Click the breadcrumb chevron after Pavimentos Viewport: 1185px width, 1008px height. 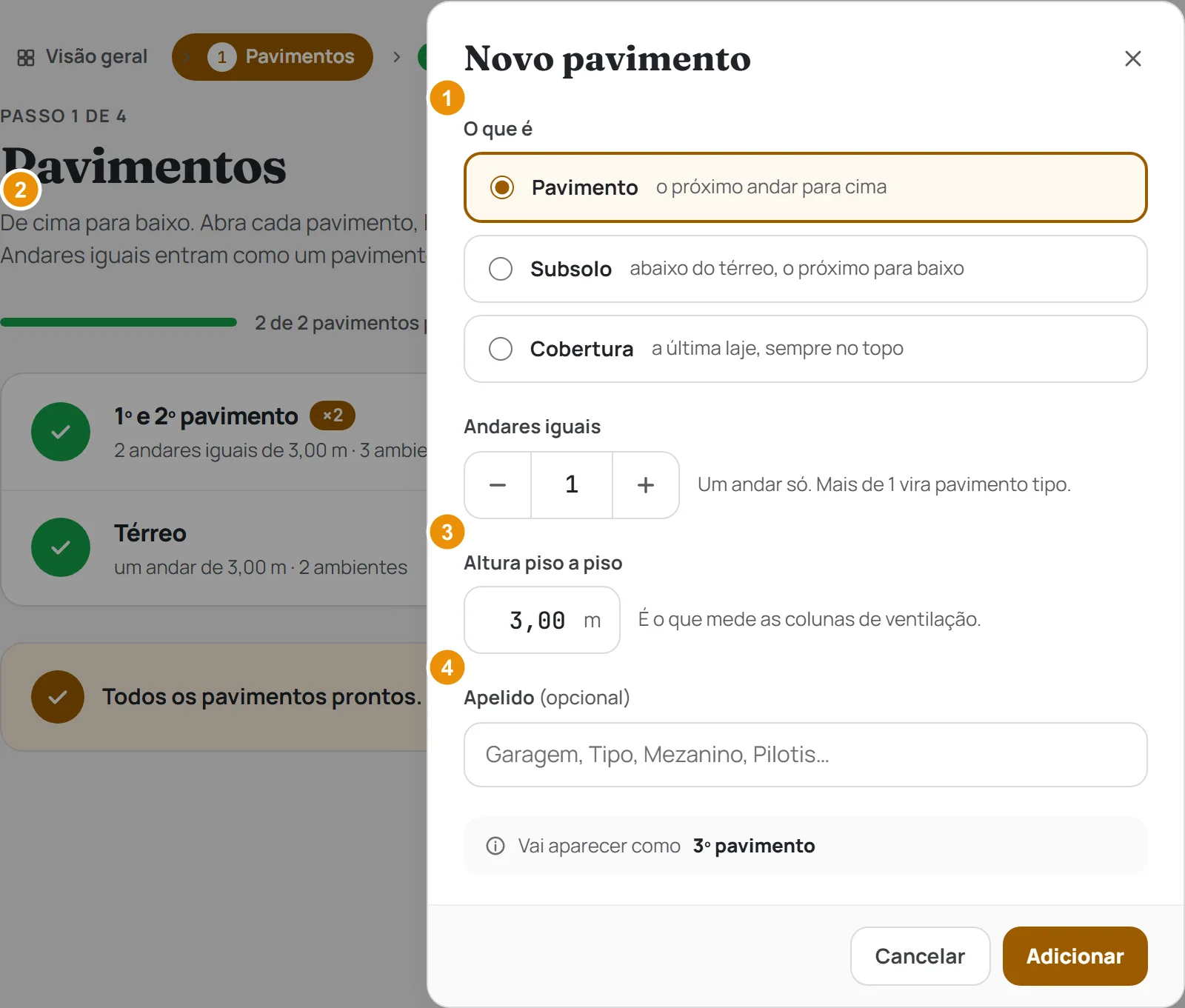pyautogui.click(x=397, y=57)
